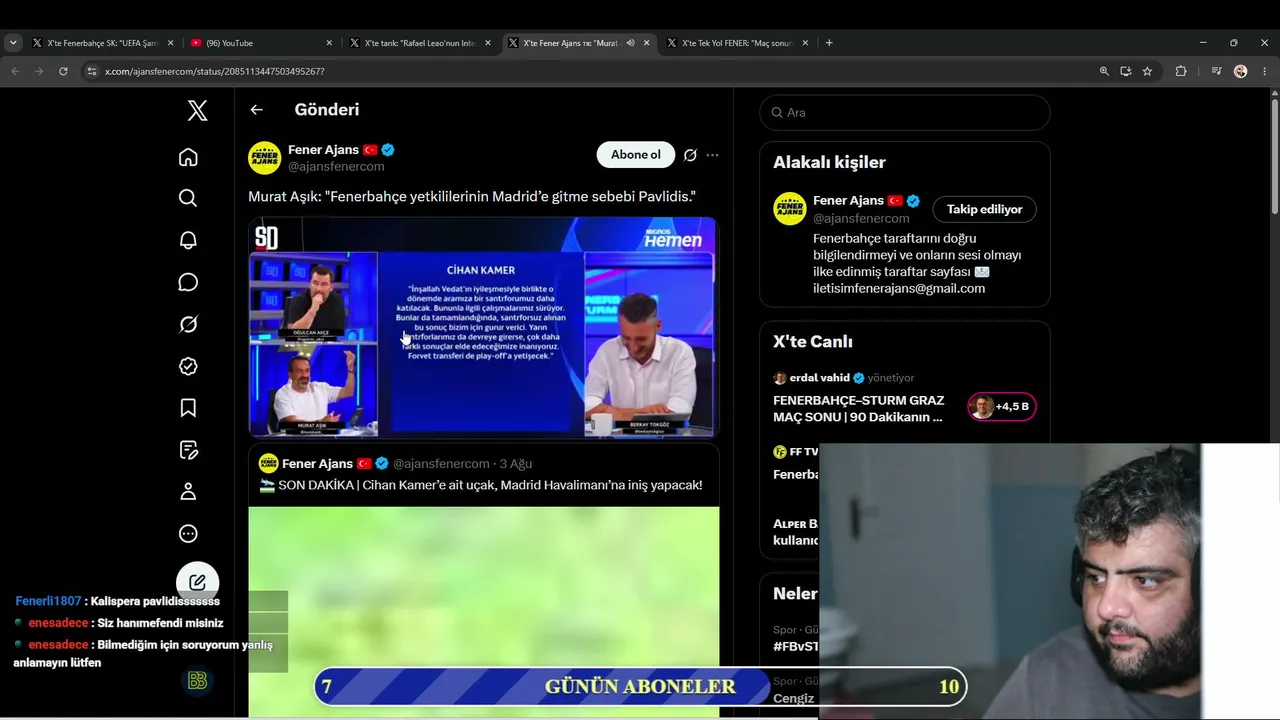The image size is (1280, 720).
Task: Click the Abone ol subscribe button
Action: tap(636, 155)
